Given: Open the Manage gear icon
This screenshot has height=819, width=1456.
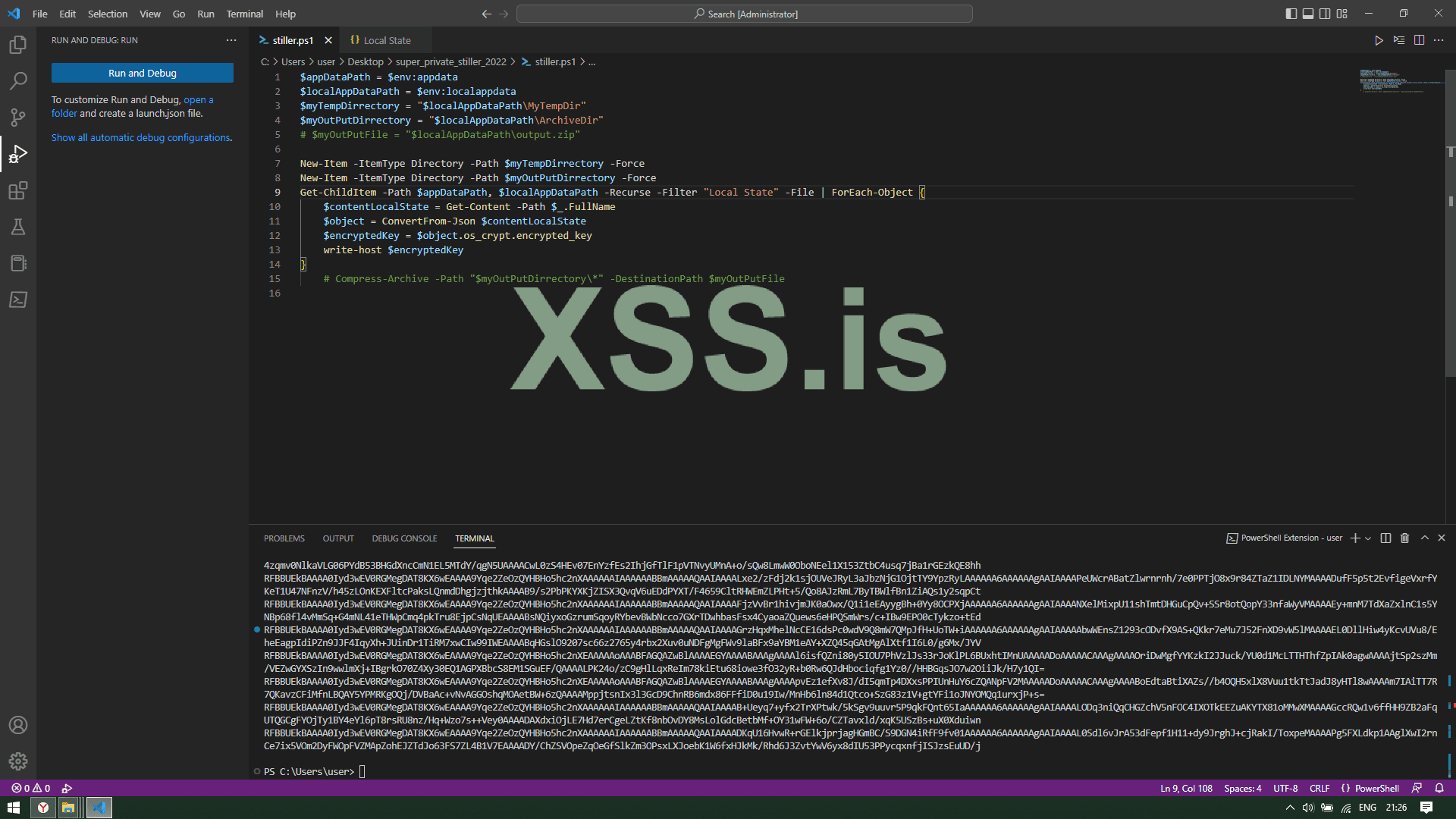Looking at the screenshot, I should tap(18, 761).
